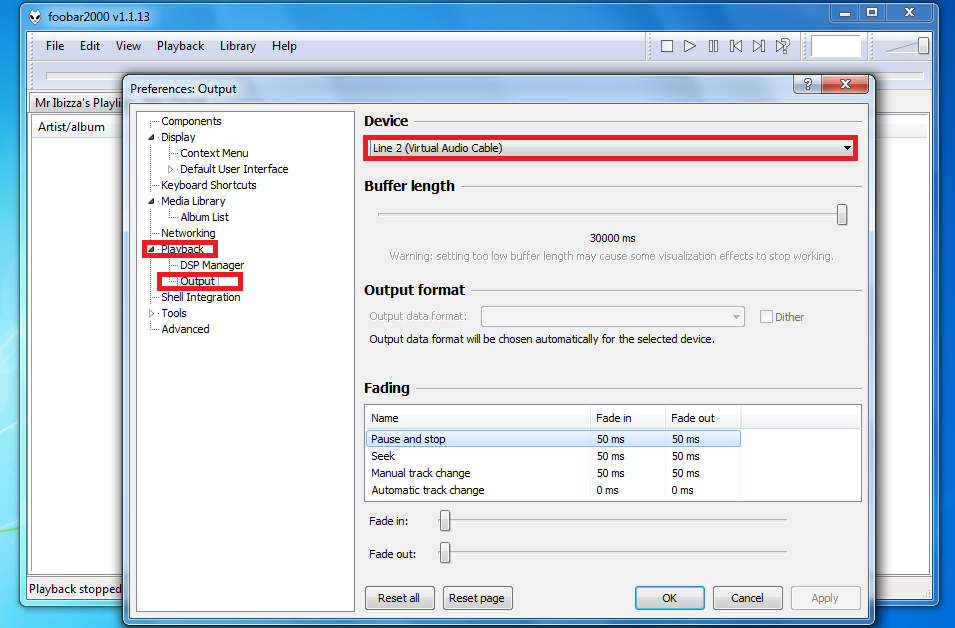Open the output Device dropdown
This screenshot has width=955, height=628.
(x=611, y=148)
